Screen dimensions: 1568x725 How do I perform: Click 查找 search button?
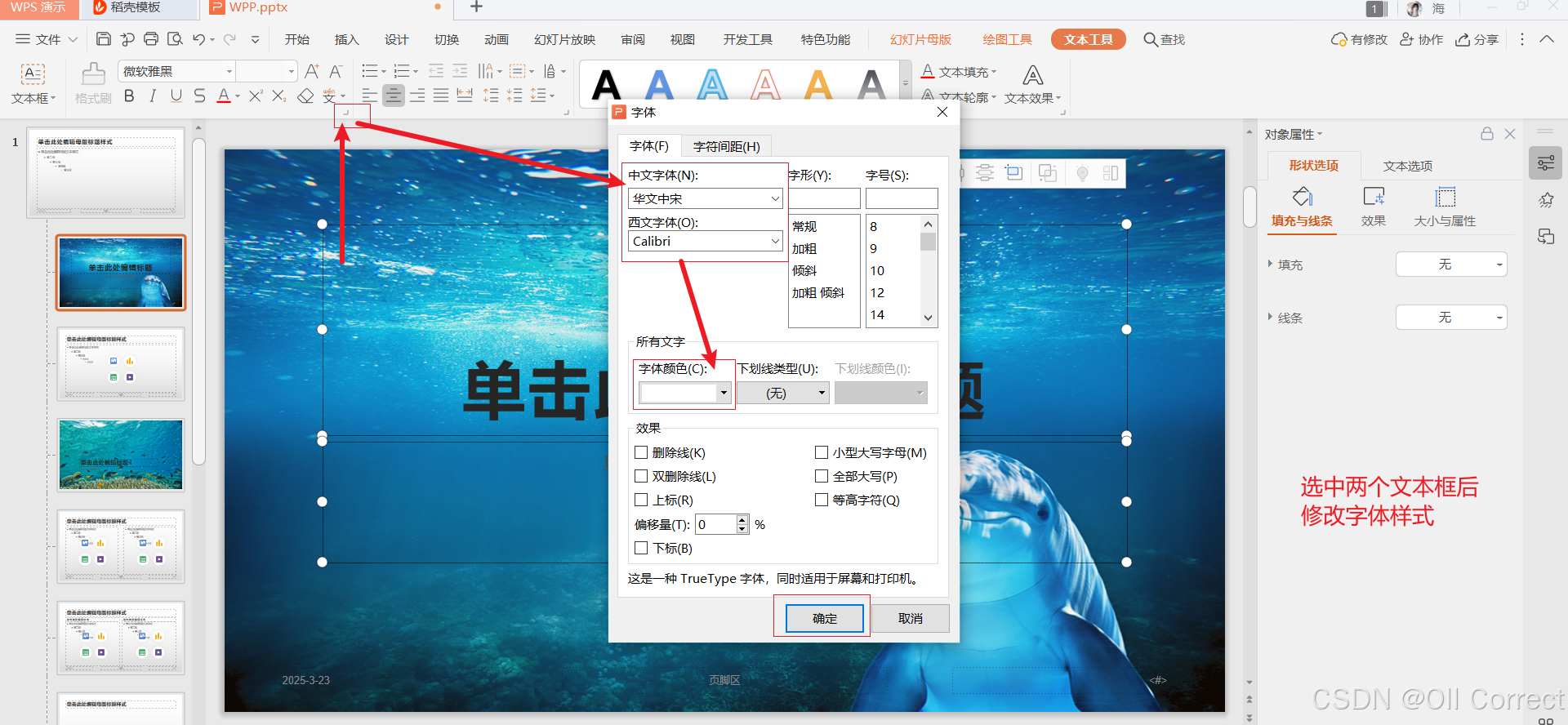[x=1164, y=39]
